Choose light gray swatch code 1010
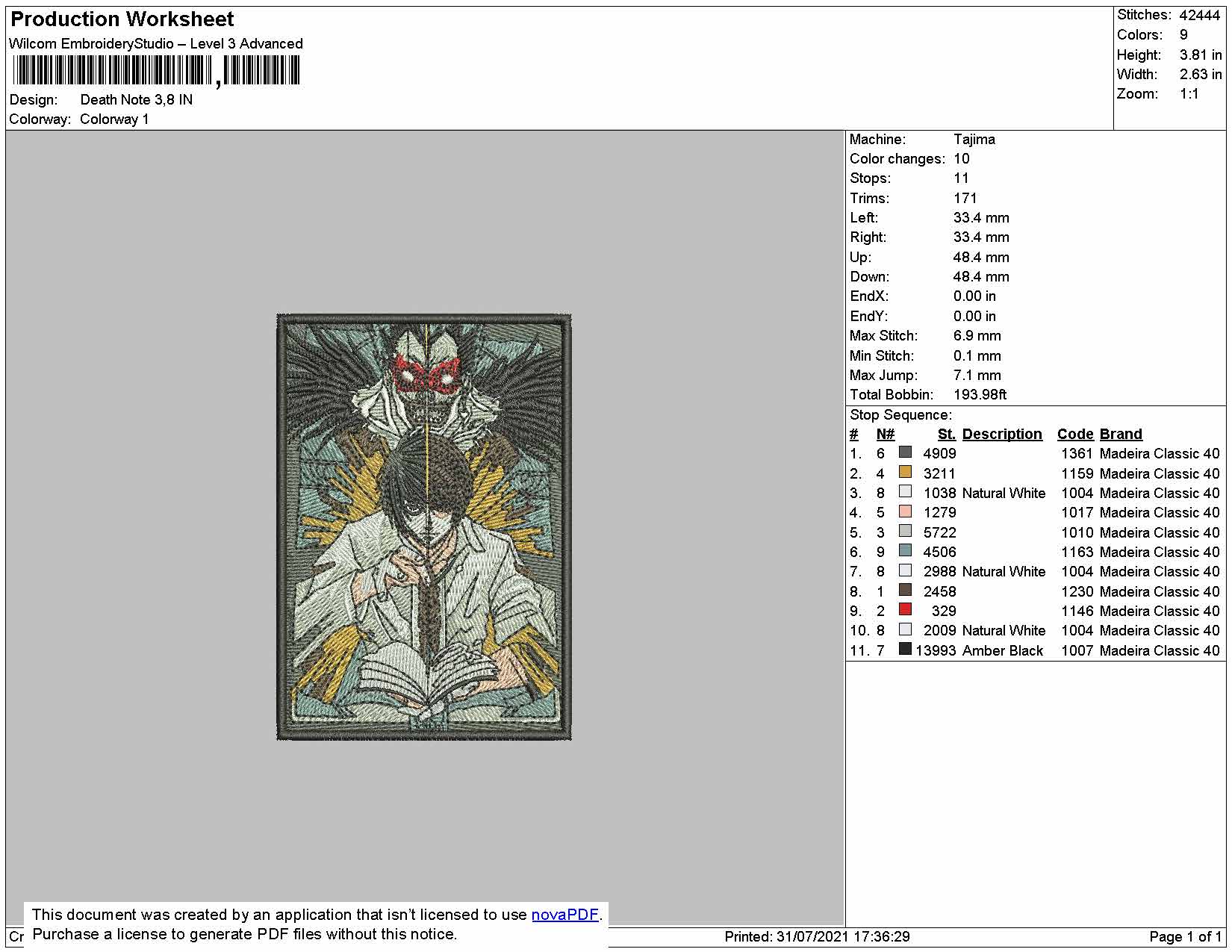Image resolution: width=1232 pixels, height=952 pixels. [905, 531]
